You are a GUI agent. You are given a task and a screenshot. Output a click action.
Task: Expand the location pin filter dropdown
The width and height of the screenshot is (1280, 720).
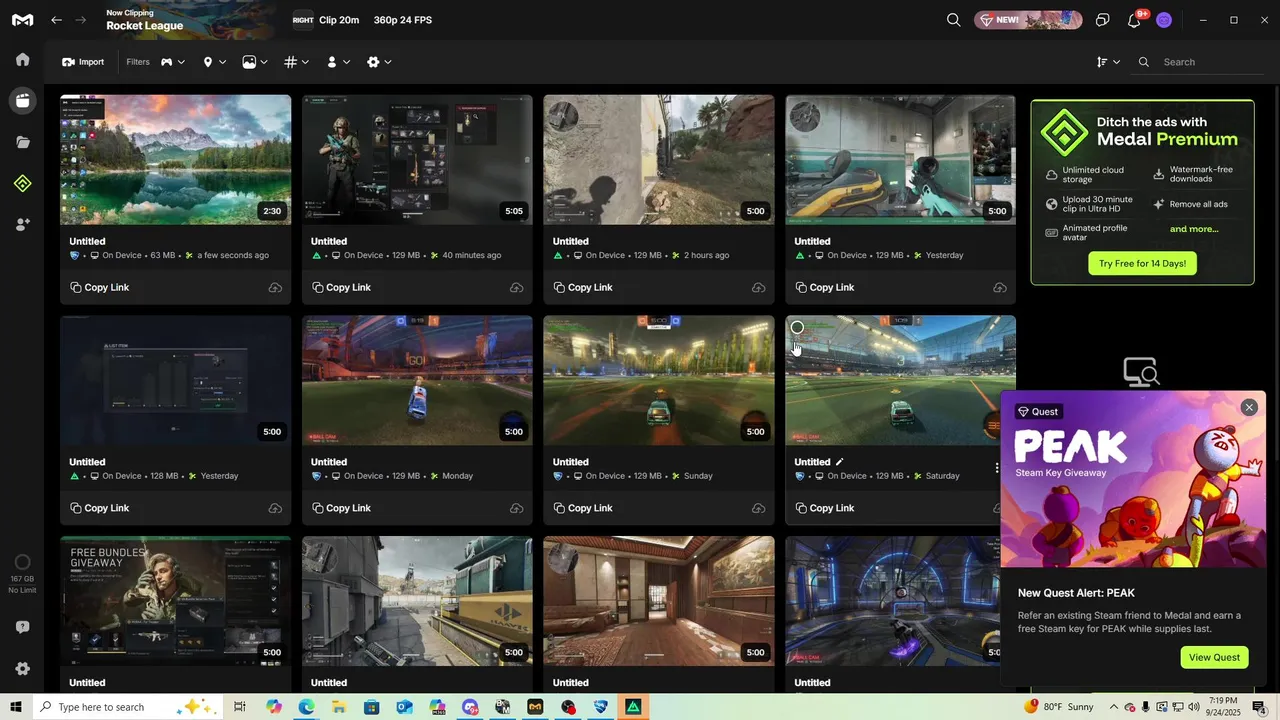coord(214,62)
